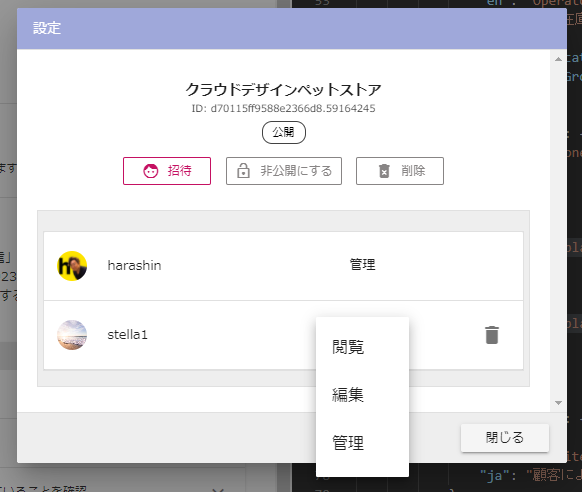Close dialog with 閉じる button
The image size is (582, 492).
[x=505, y=438]
